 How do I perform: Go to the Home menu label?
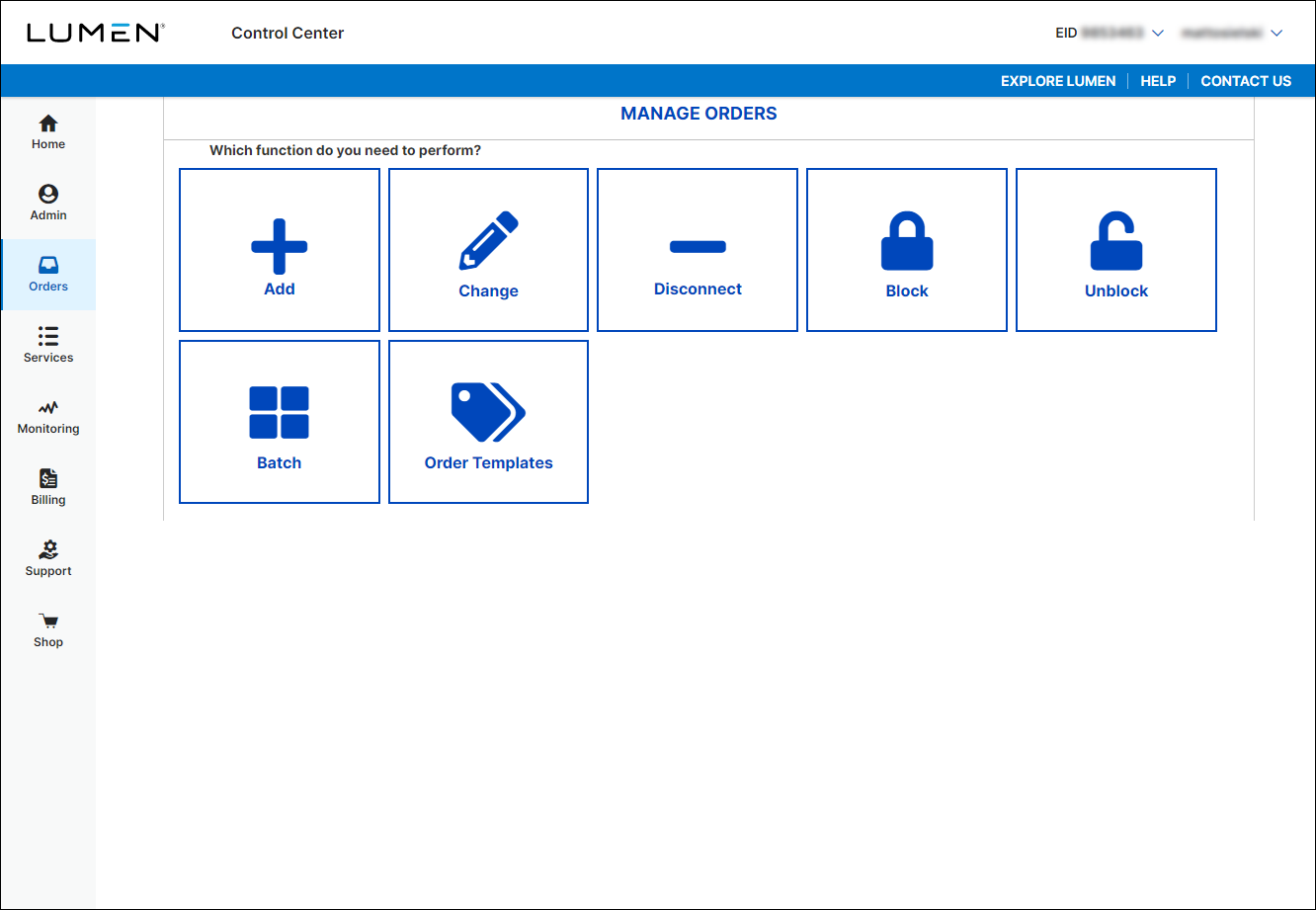click(48, 144)
